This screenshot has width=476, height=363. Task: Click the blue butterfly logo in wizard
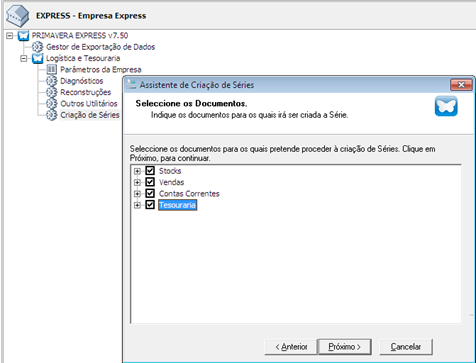click(x=446, y=106)
